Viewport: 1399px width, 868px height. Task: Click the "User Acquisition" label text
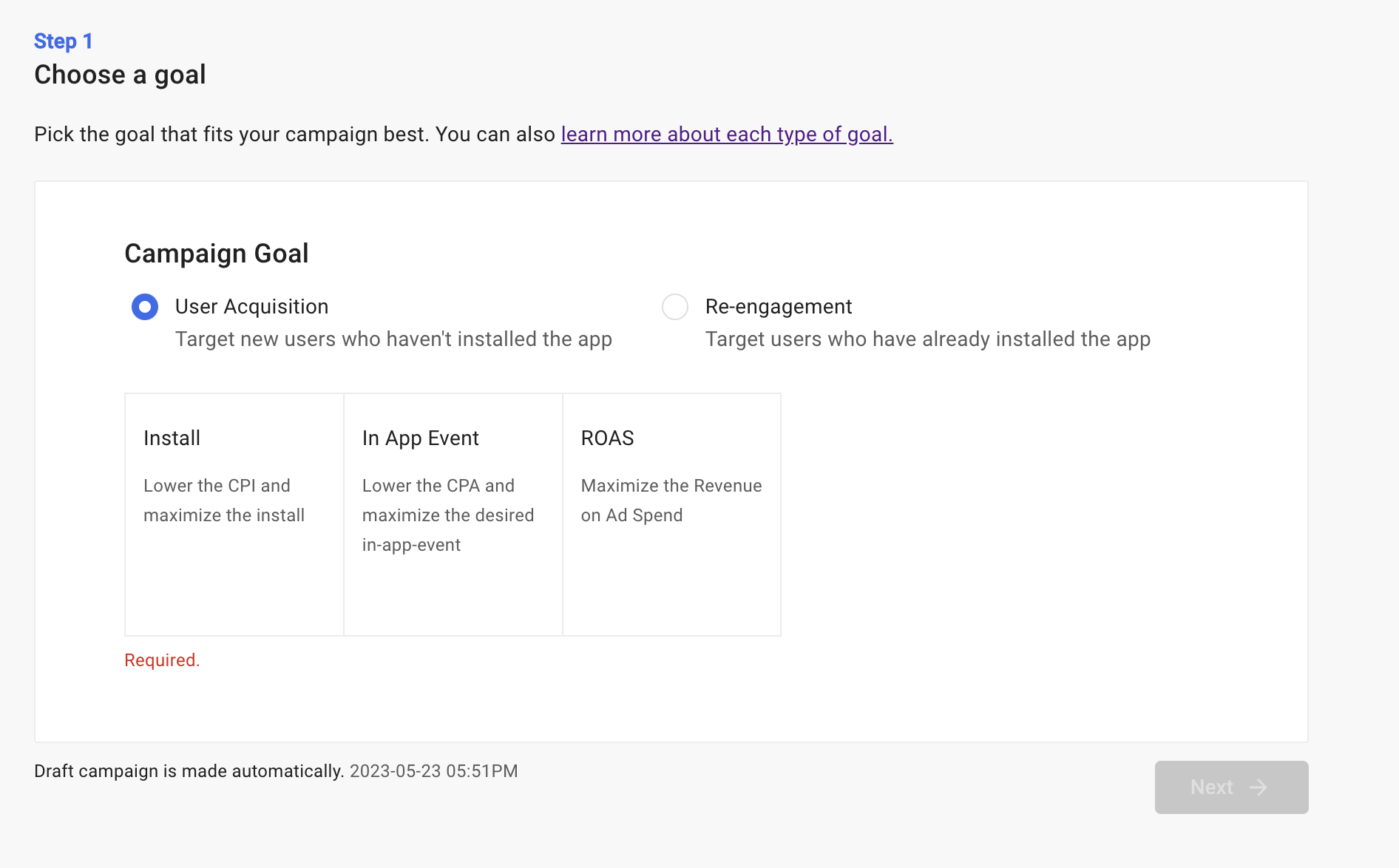point(251,307)
